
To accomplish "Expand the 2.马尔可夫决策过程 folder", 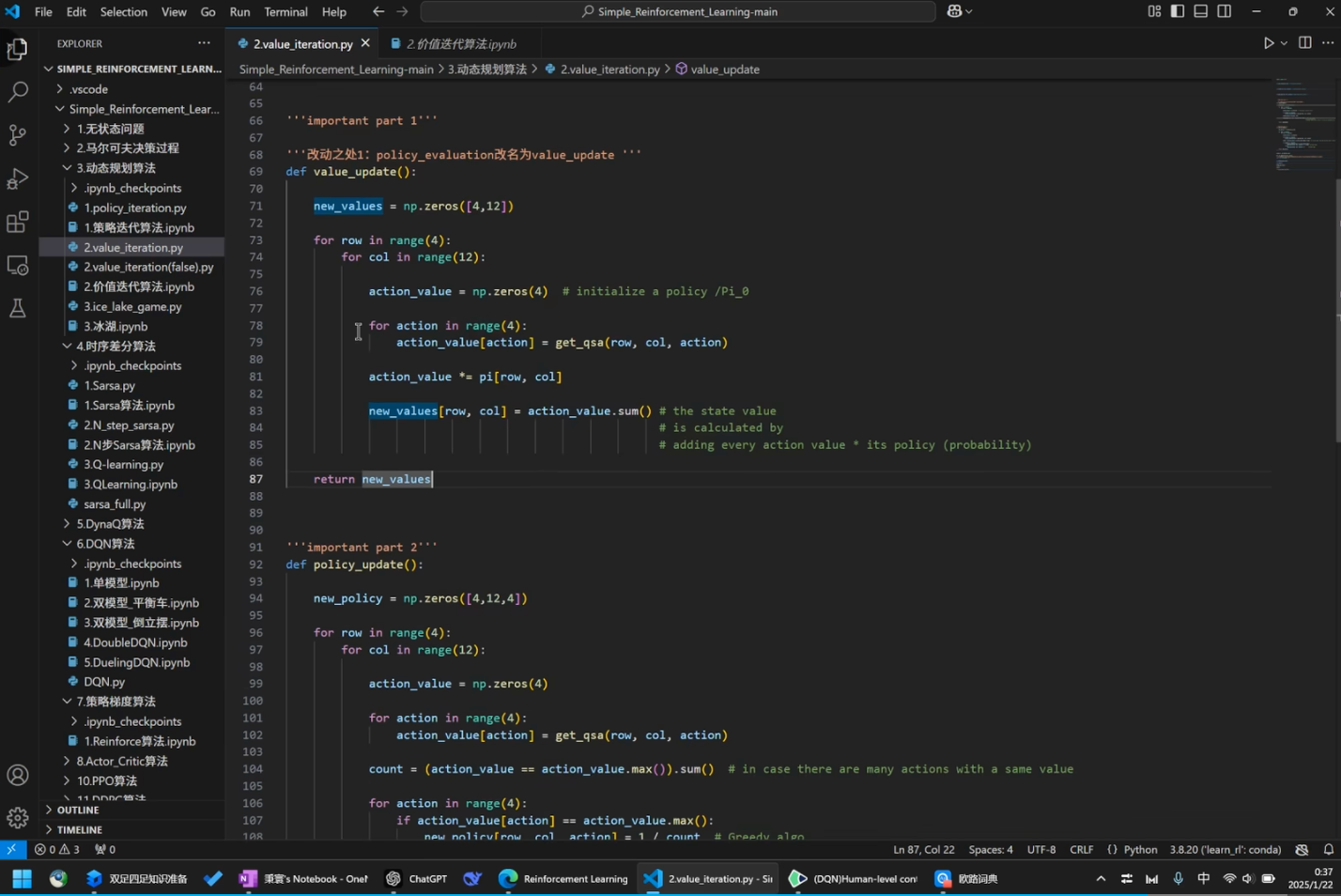I will 131,148.
